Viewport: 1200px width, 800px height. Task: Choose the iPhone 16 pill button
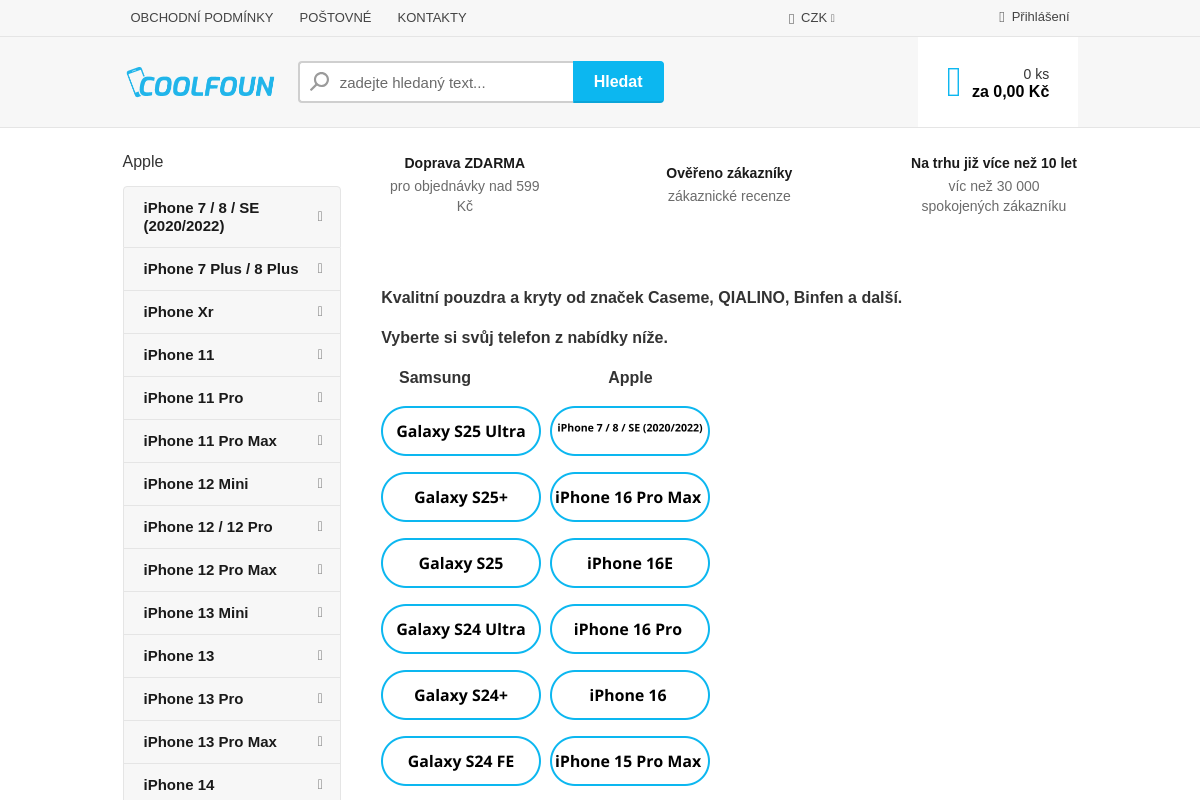pyautogui.click(x=630, y=695)
